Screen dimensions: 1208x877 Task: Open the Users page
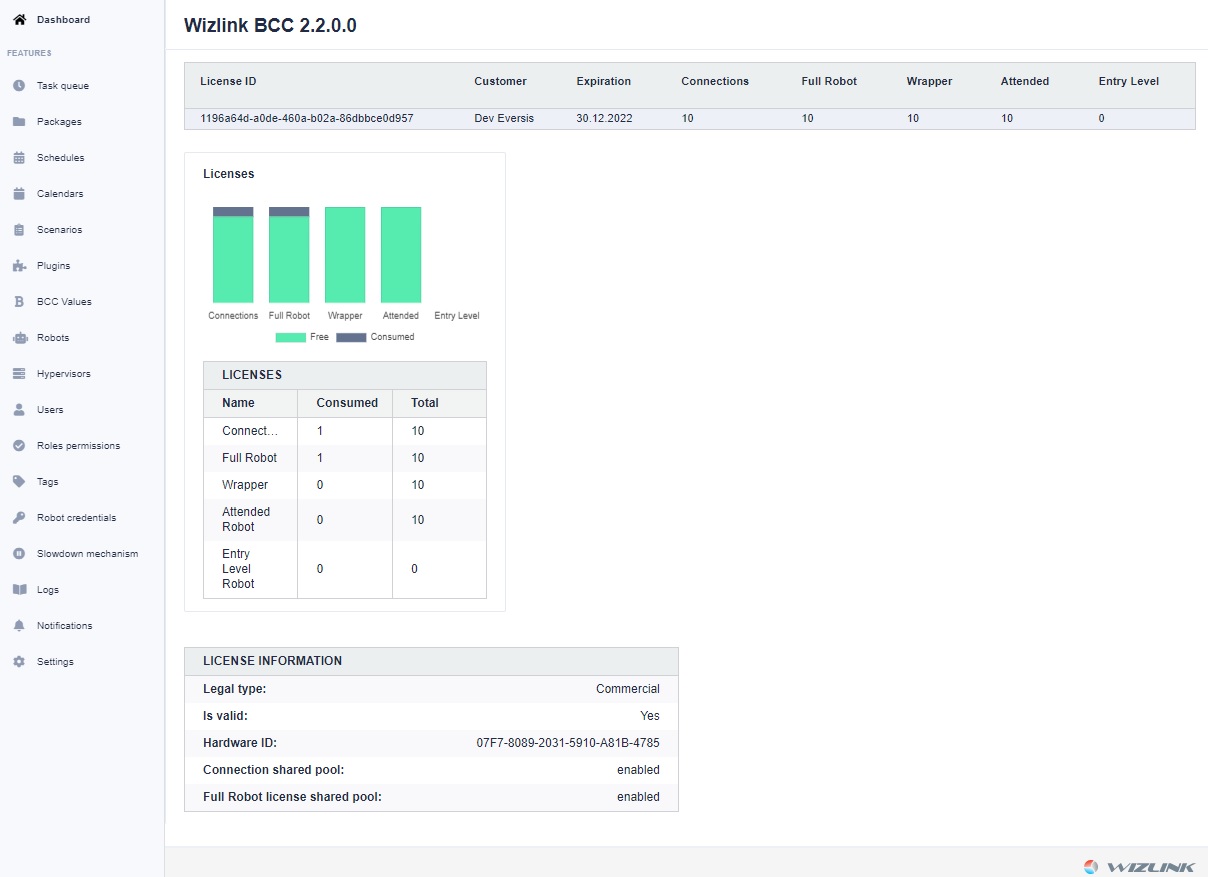pyautogui.click(x=50, y=410)
